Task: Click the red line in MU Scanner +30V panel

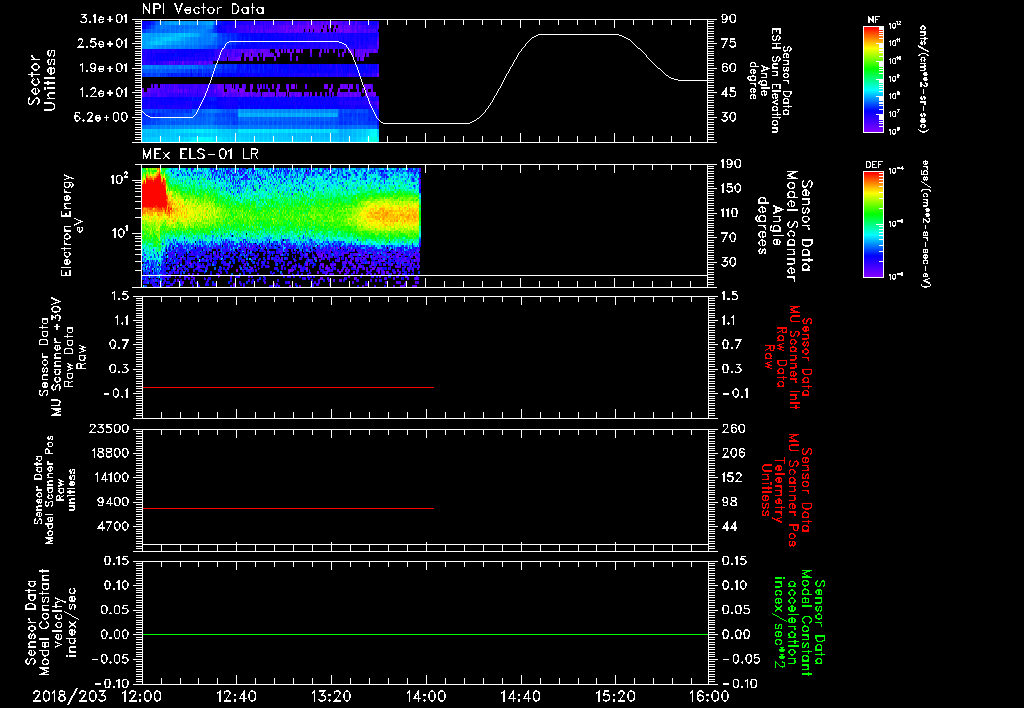Action: click(288, 387)
